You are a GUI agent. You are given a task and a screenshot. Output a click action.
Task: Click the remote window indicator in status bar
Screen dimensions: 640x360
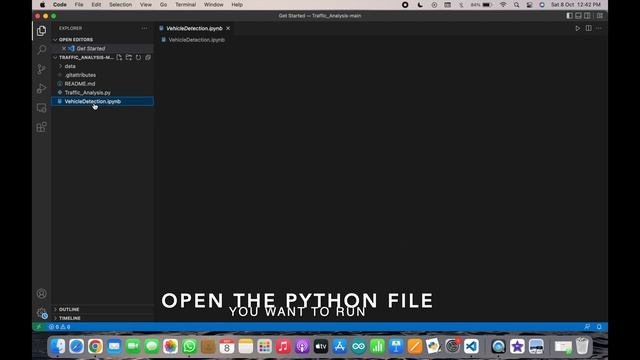point(39,327)
